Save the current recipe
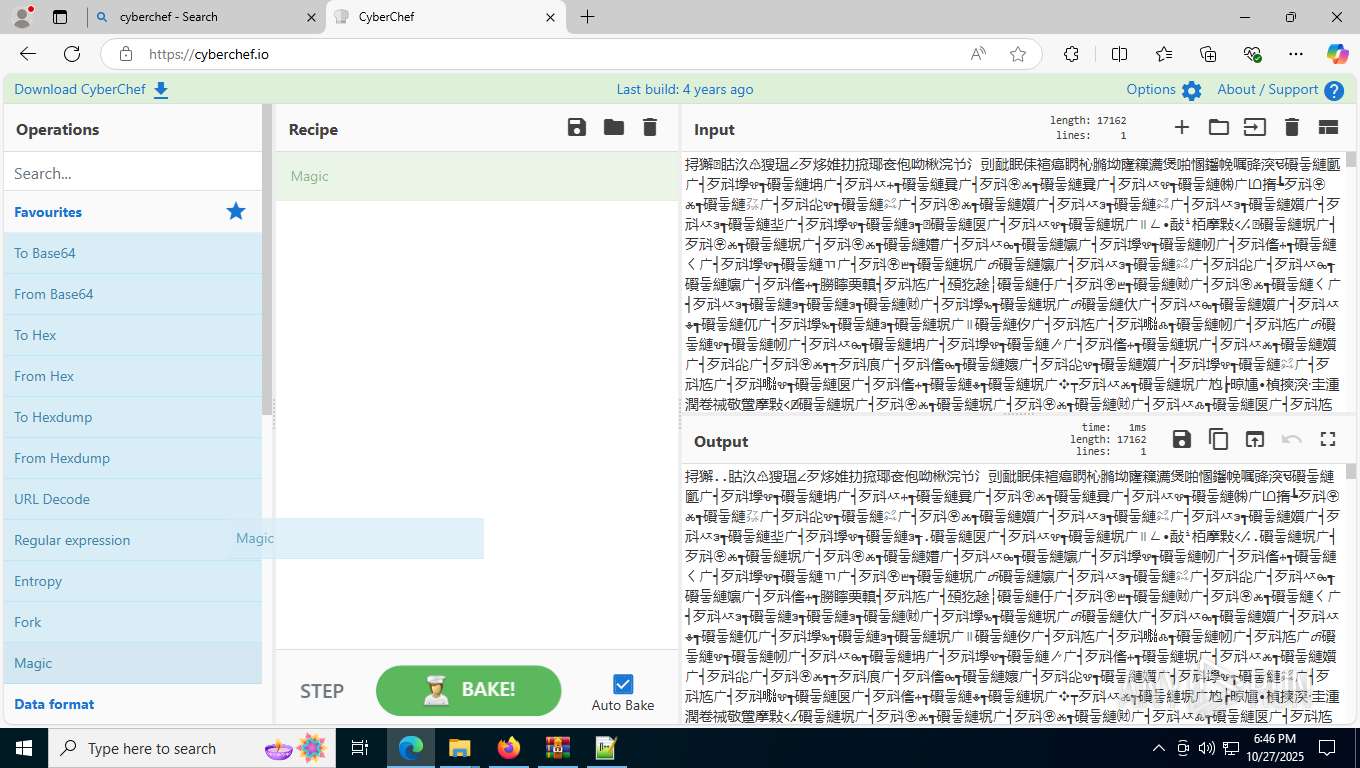Image resolution: width=1360 pixels, height=768 pixels. (576, 127)
